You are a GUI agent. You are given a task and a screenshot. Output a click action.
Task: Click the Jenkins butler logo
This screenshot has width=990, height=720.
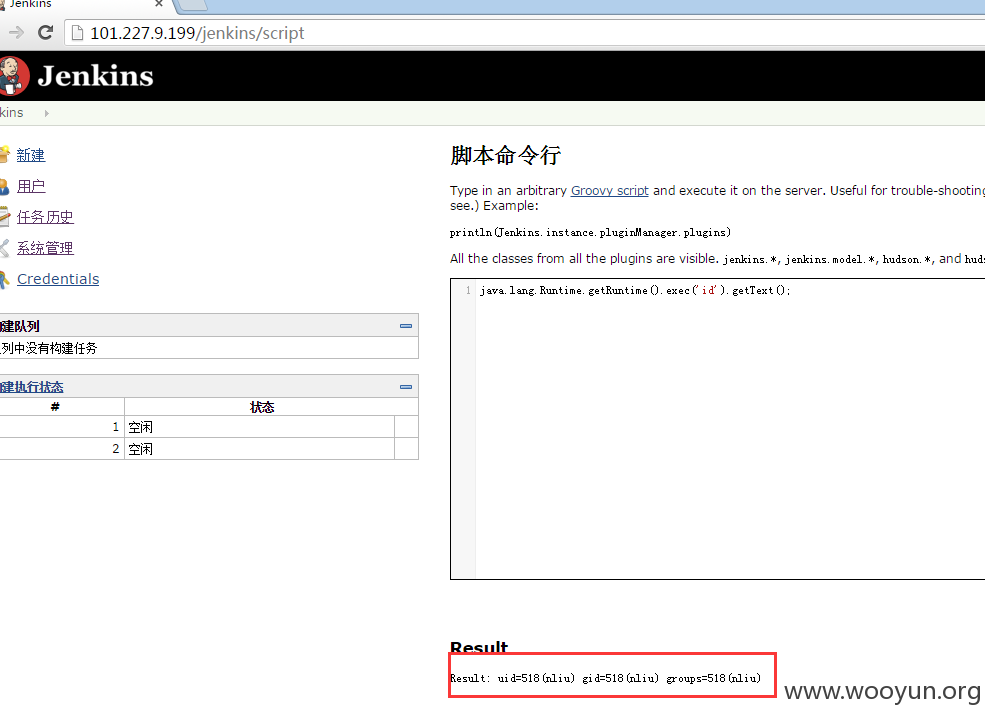tap(13, 76)
